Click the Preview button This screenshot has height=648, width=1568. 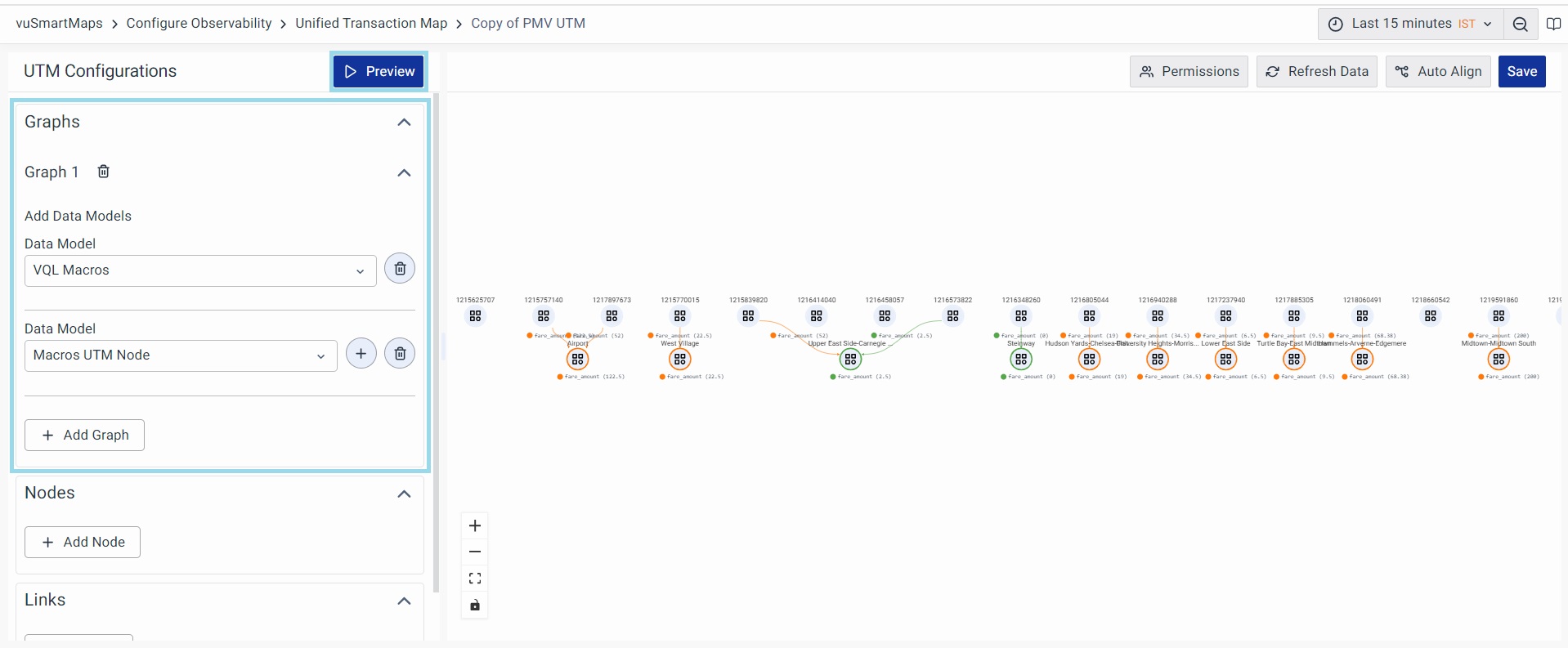[x=379, y=72]
